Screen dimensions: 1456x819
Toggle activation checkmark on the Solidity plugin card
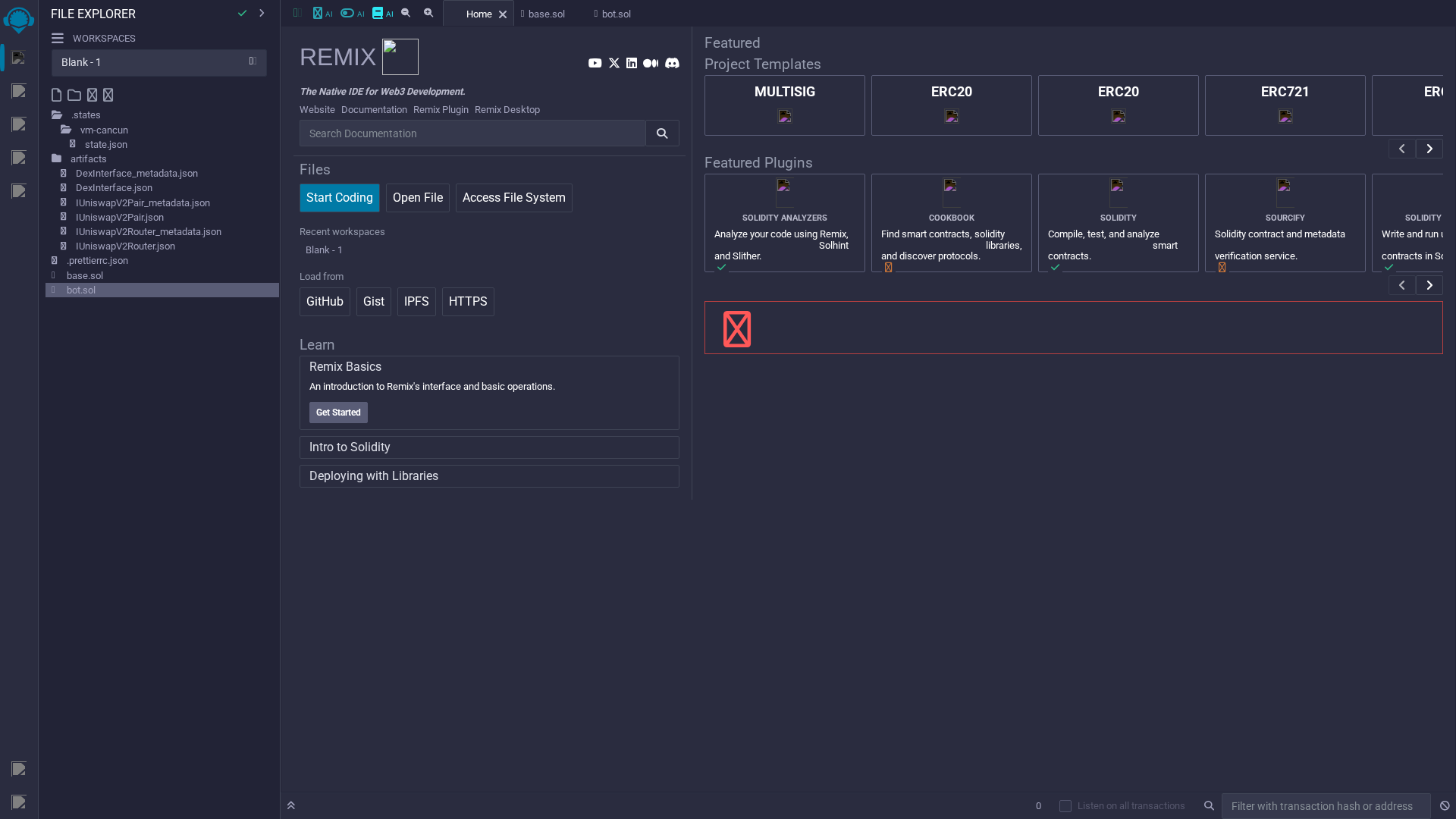(x=1056, y=267)
